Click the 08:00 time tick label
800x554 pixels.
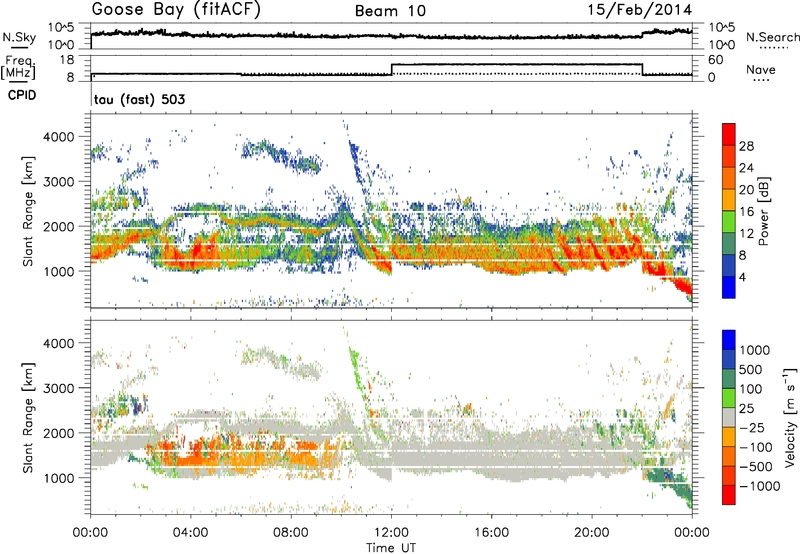click(290, 533)
